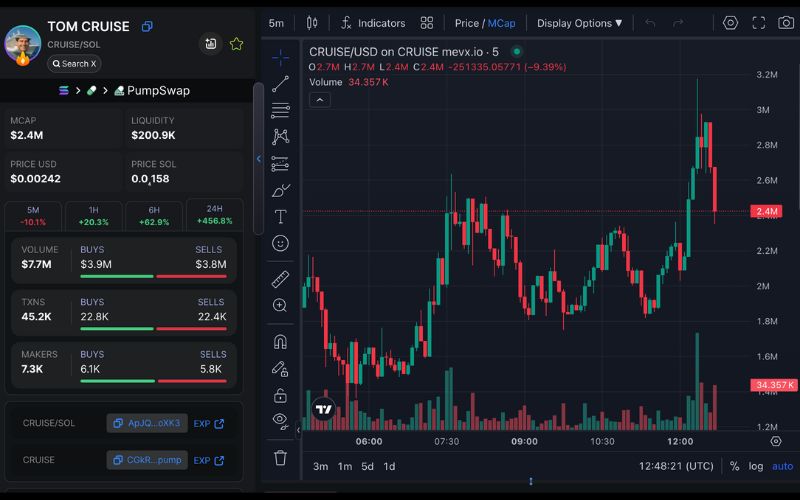Select the 5d date range
Image resolution: width=800 pixels, height=500 pixels.
367,466
